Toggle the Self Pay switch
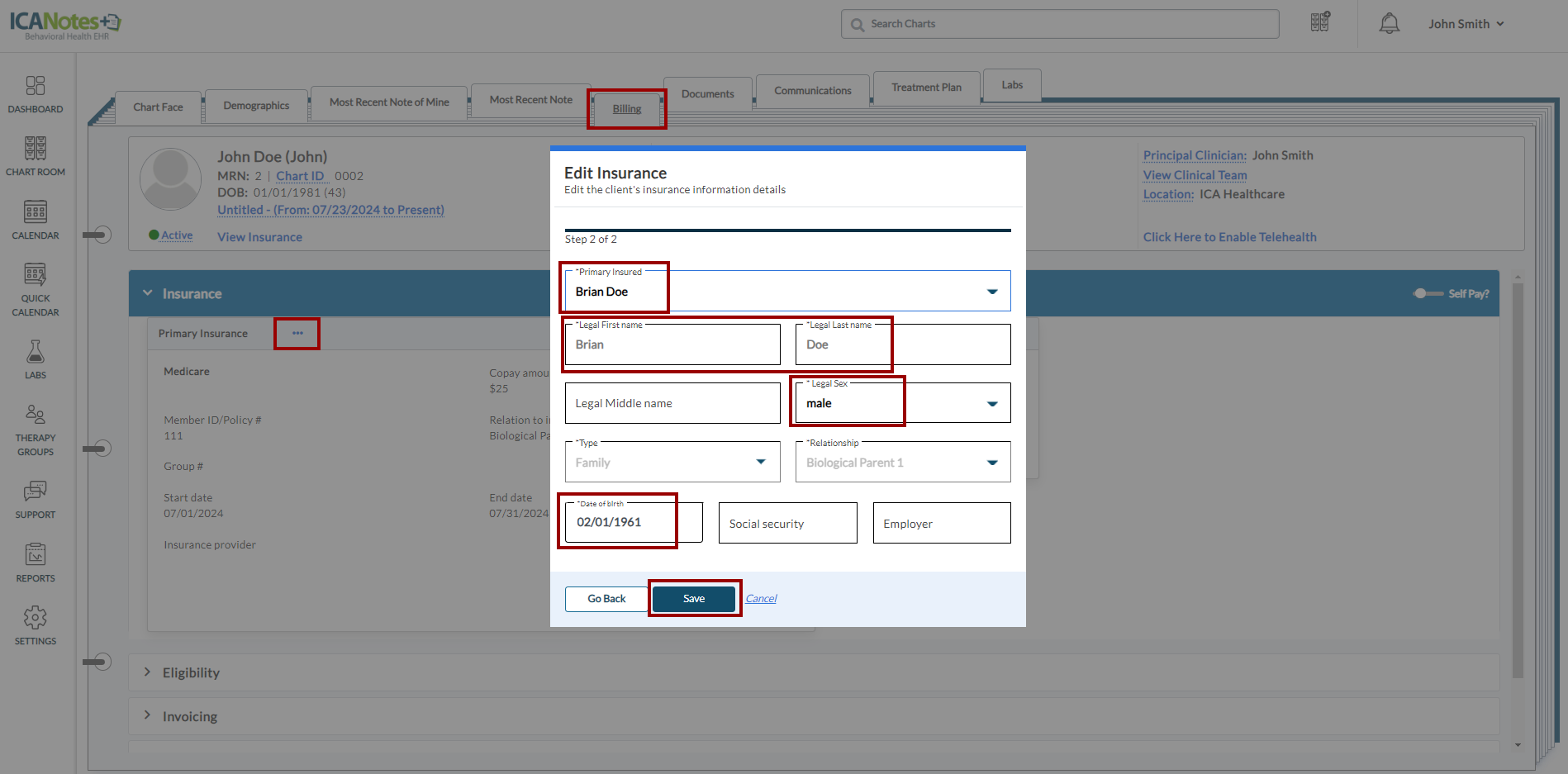The image size is (1568, 774). click(x=1427, y=294)
